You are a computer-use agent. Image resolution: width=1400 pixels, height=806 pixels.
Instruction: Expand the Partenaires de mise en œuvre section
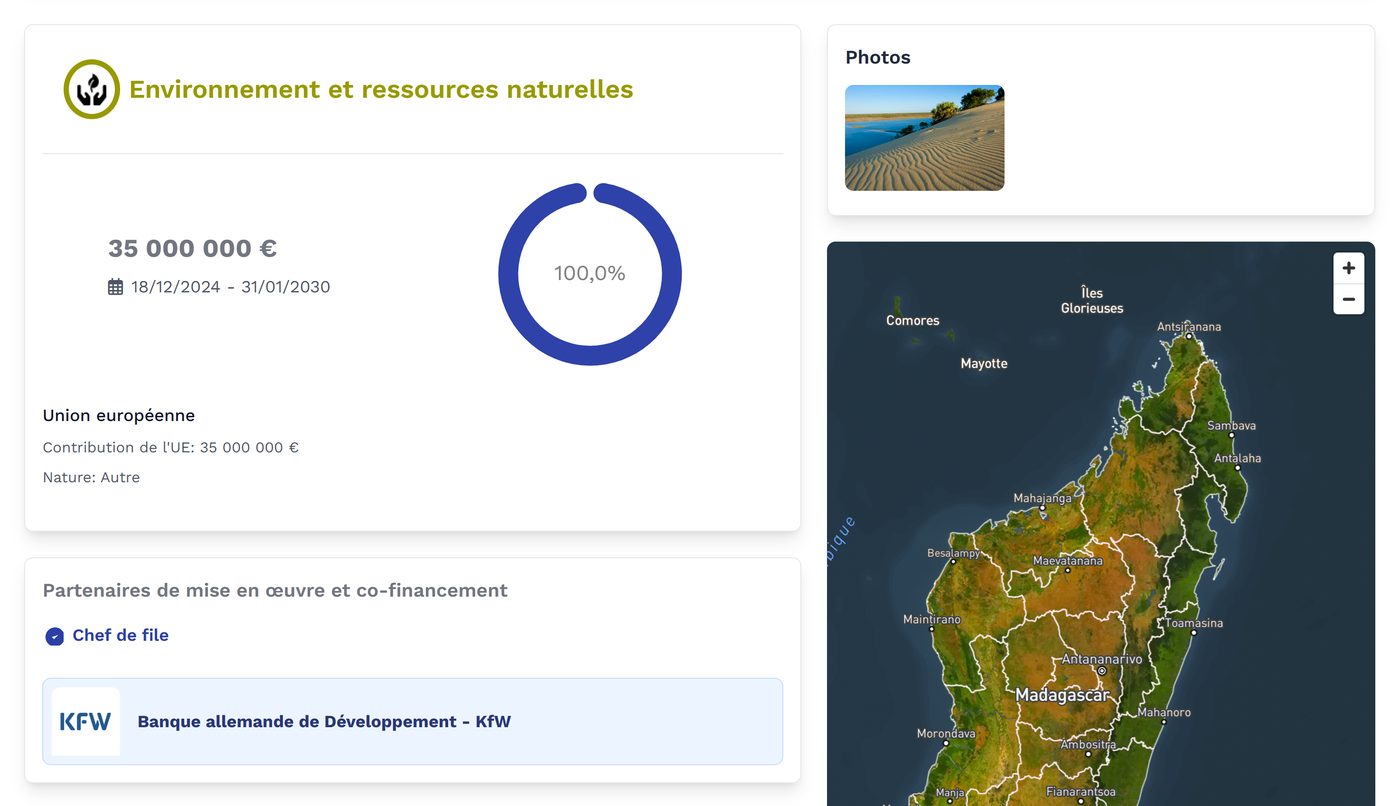coord(274,590)
